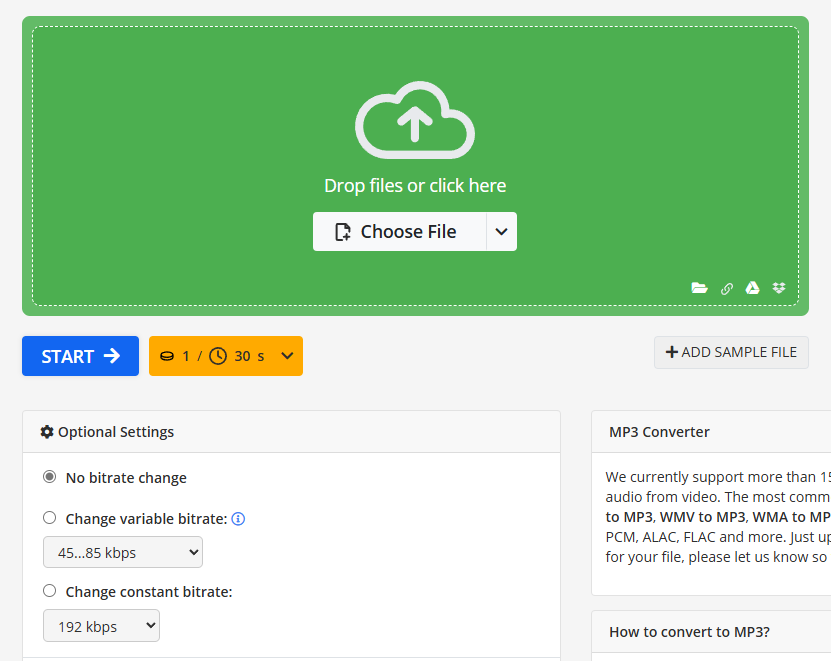
Task: Click the clock icon in orange button
Action: click(218, 356)
